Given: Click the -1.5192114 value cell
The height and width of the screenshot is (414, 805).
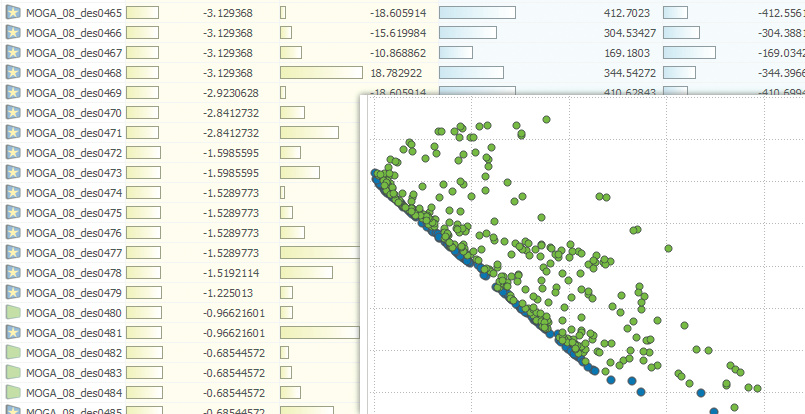Looking at the screenshot, I should (x=231, y=272).
